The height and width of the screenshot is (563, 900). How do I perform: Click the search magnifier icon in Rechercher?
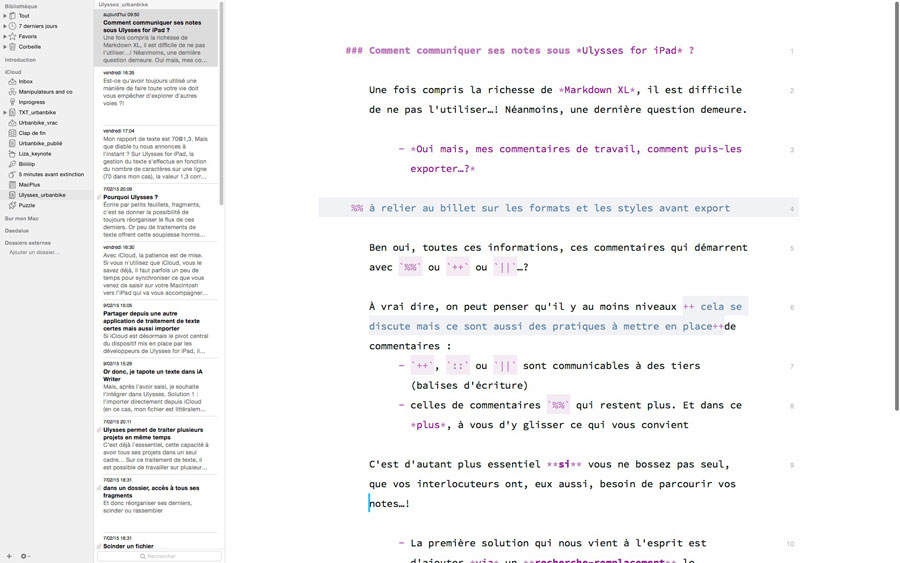[x=143, y=557]
